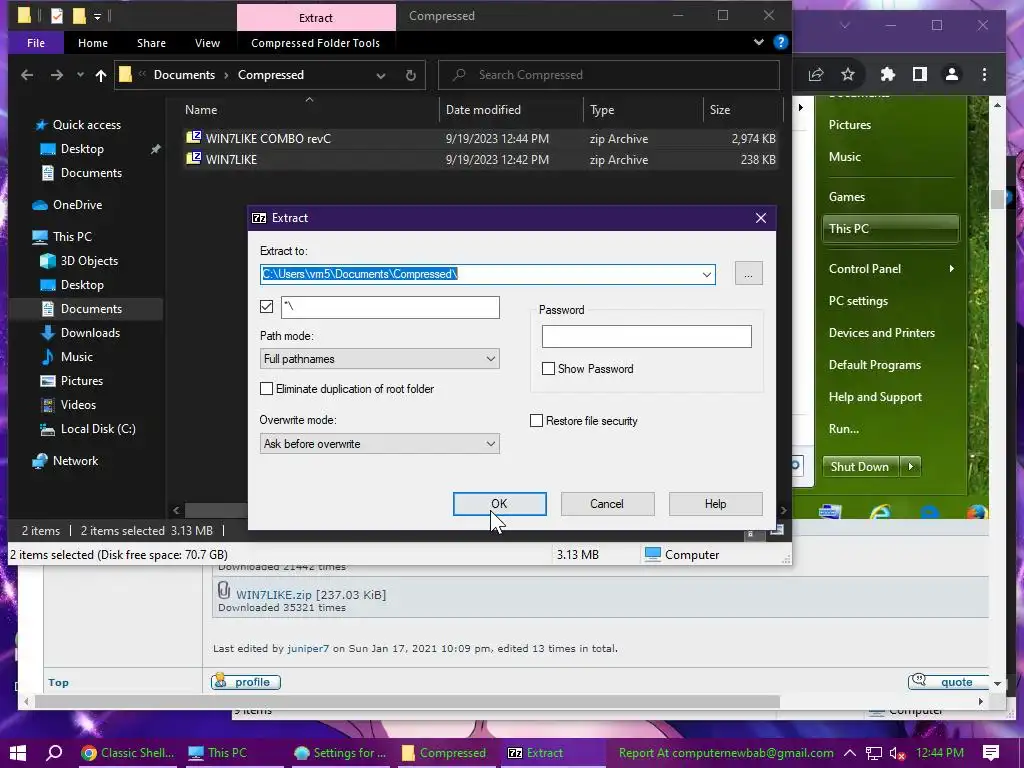Click the forum quote button

pyautogui.click(x=949, y=682)
